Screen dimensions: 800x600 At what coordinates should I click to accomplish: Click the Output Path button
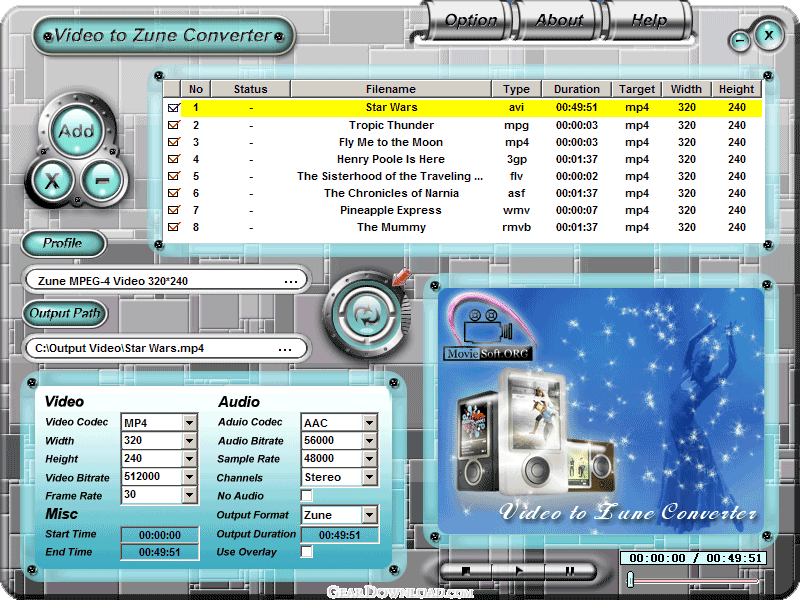click(65, 313)
